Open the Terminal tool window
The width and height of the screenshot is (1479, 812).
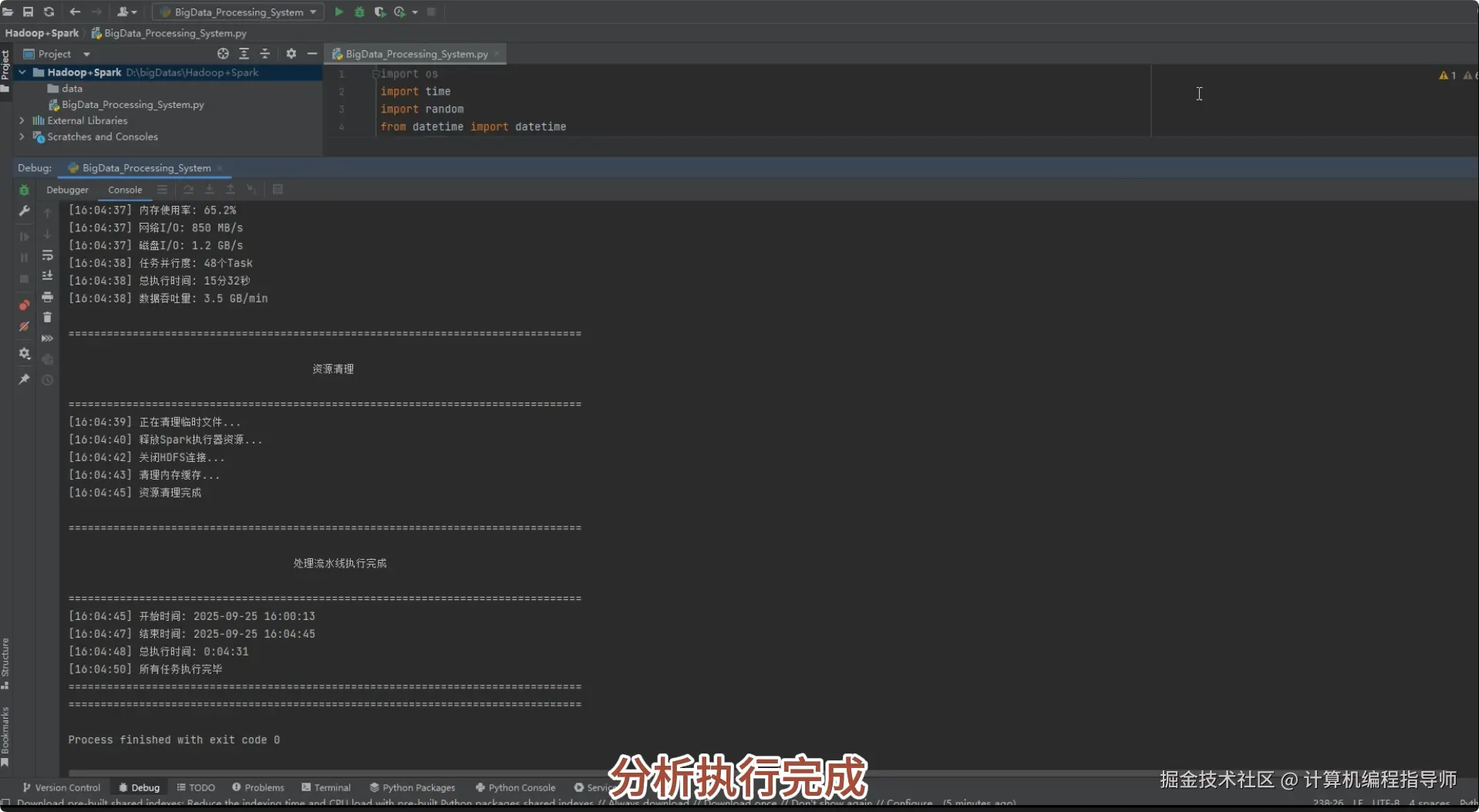[325, 787]
